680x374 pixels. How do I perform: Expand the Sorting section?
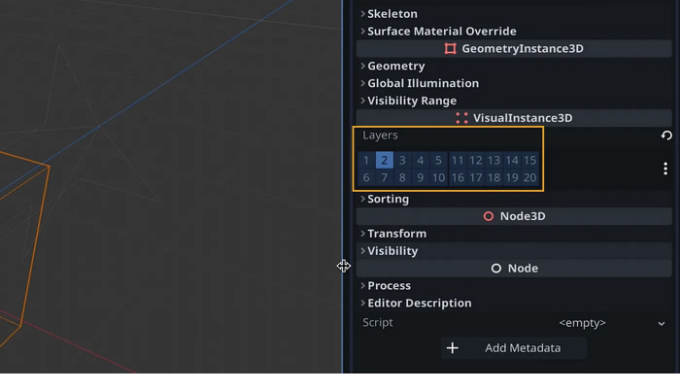(514, 199)
